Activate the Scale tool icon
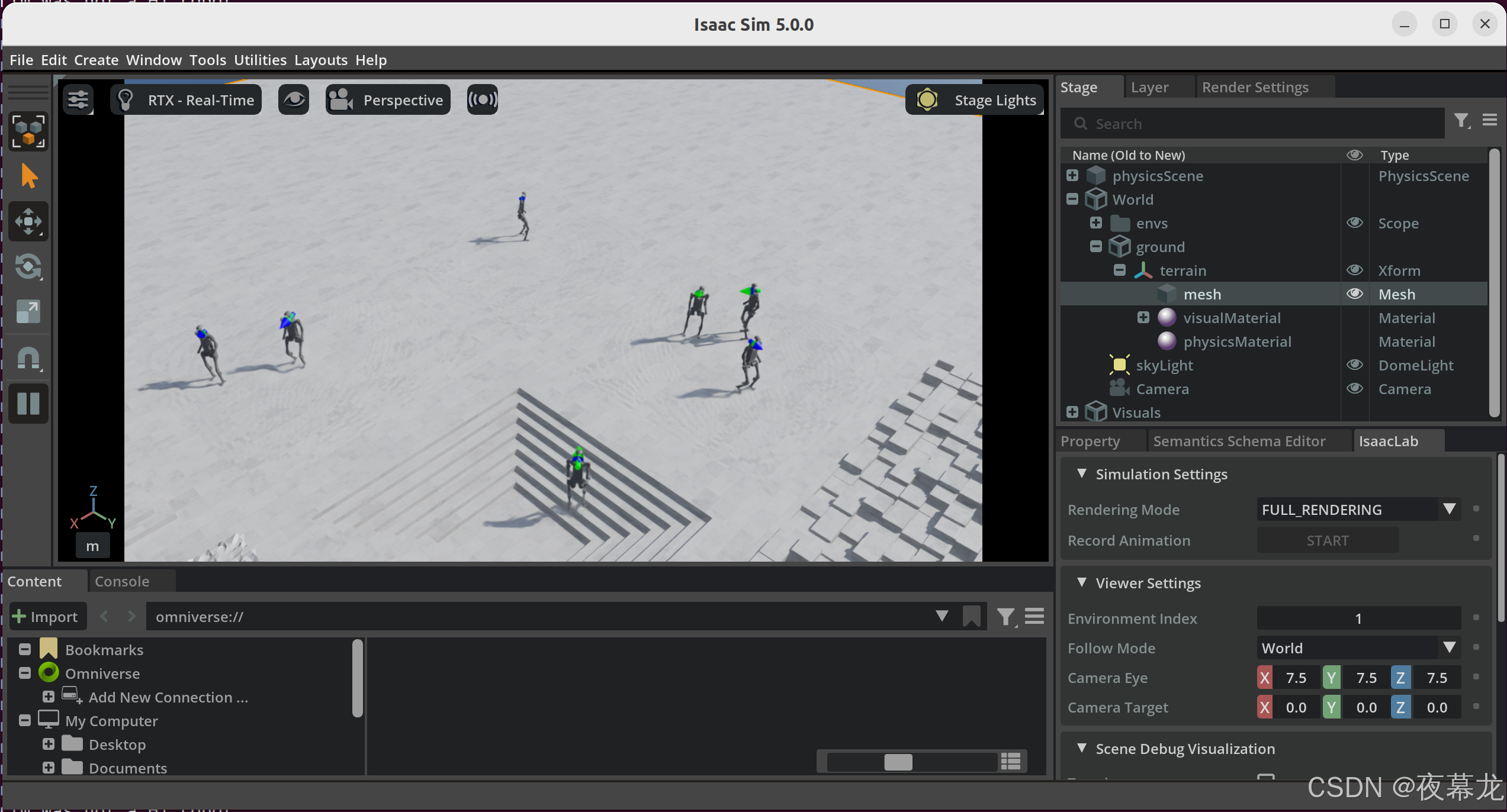Screen dimensions: 1507x812 tap(28, 312)
